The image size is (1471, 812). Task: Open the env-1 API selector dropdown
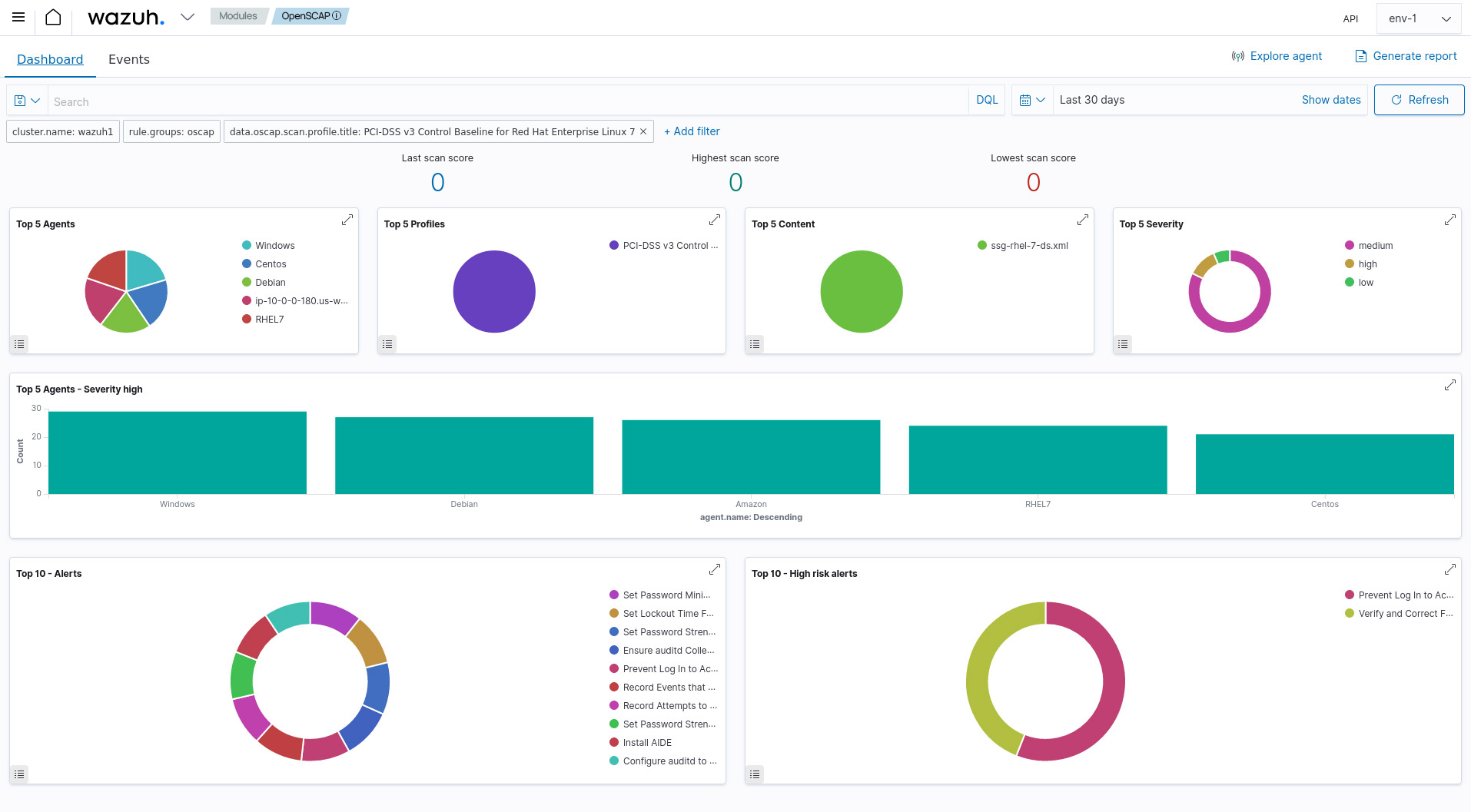point(1419,18)
